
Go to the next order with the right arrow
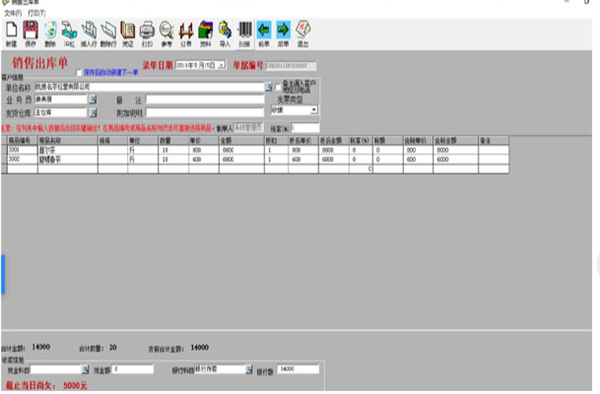coord(283,34)
